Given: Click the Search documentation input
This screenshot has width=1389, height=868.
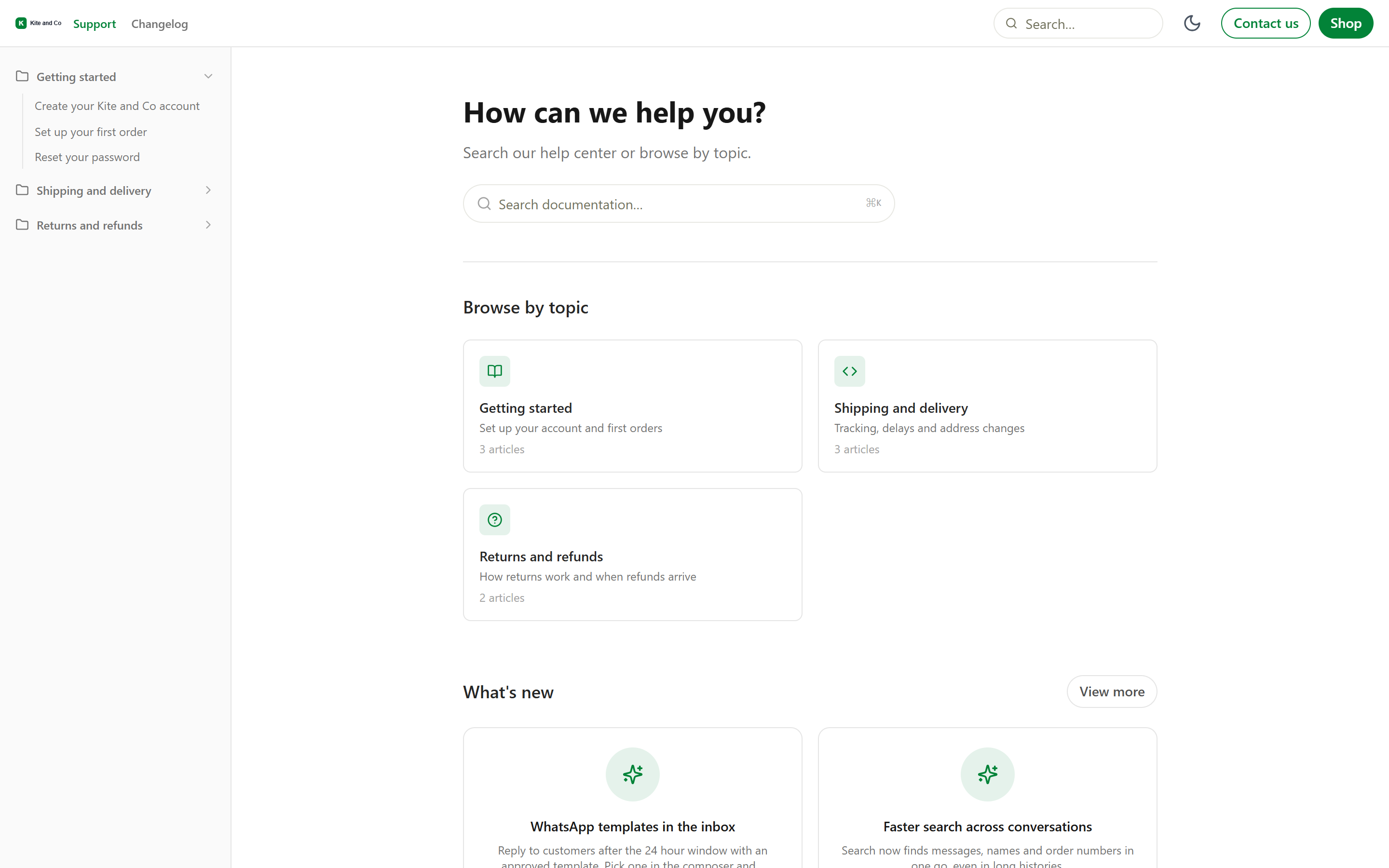Looking at the screenshot, I should coord(679,204).
